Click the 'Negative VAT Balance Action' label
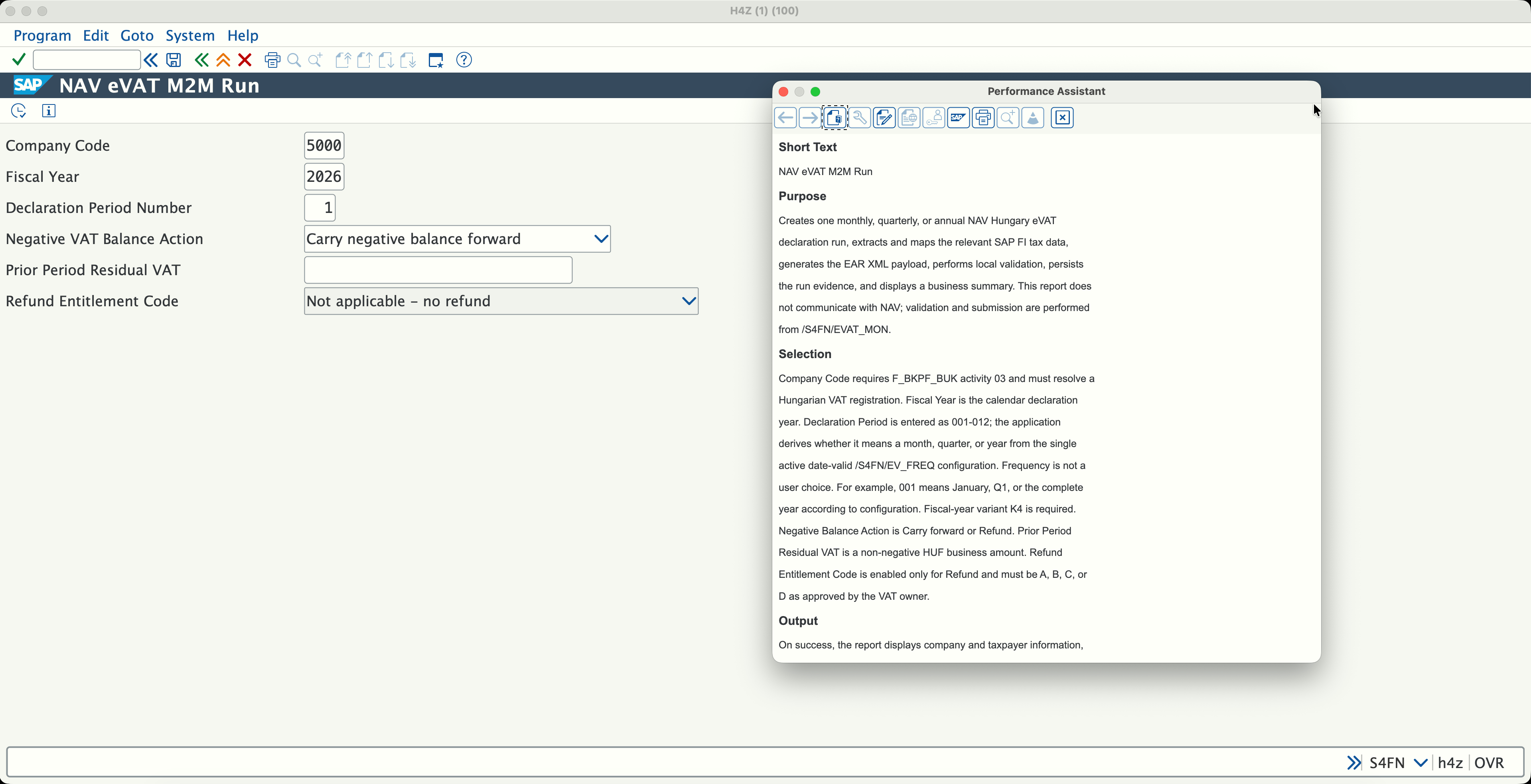The image size is (1531, 784). pos(105,239)
